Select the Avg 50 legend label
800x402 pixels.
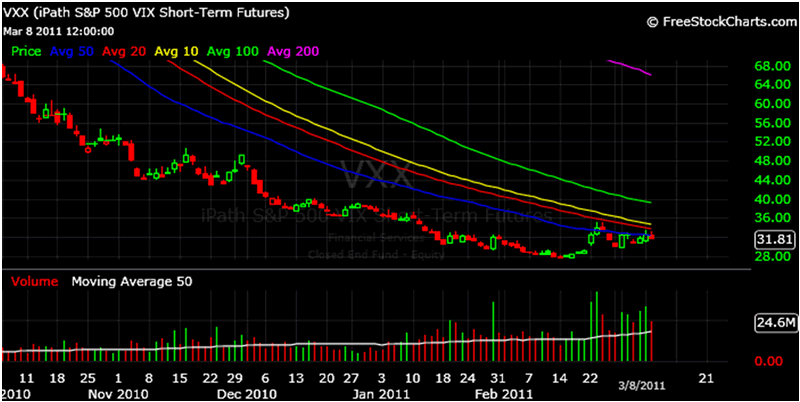click(71, 51)
